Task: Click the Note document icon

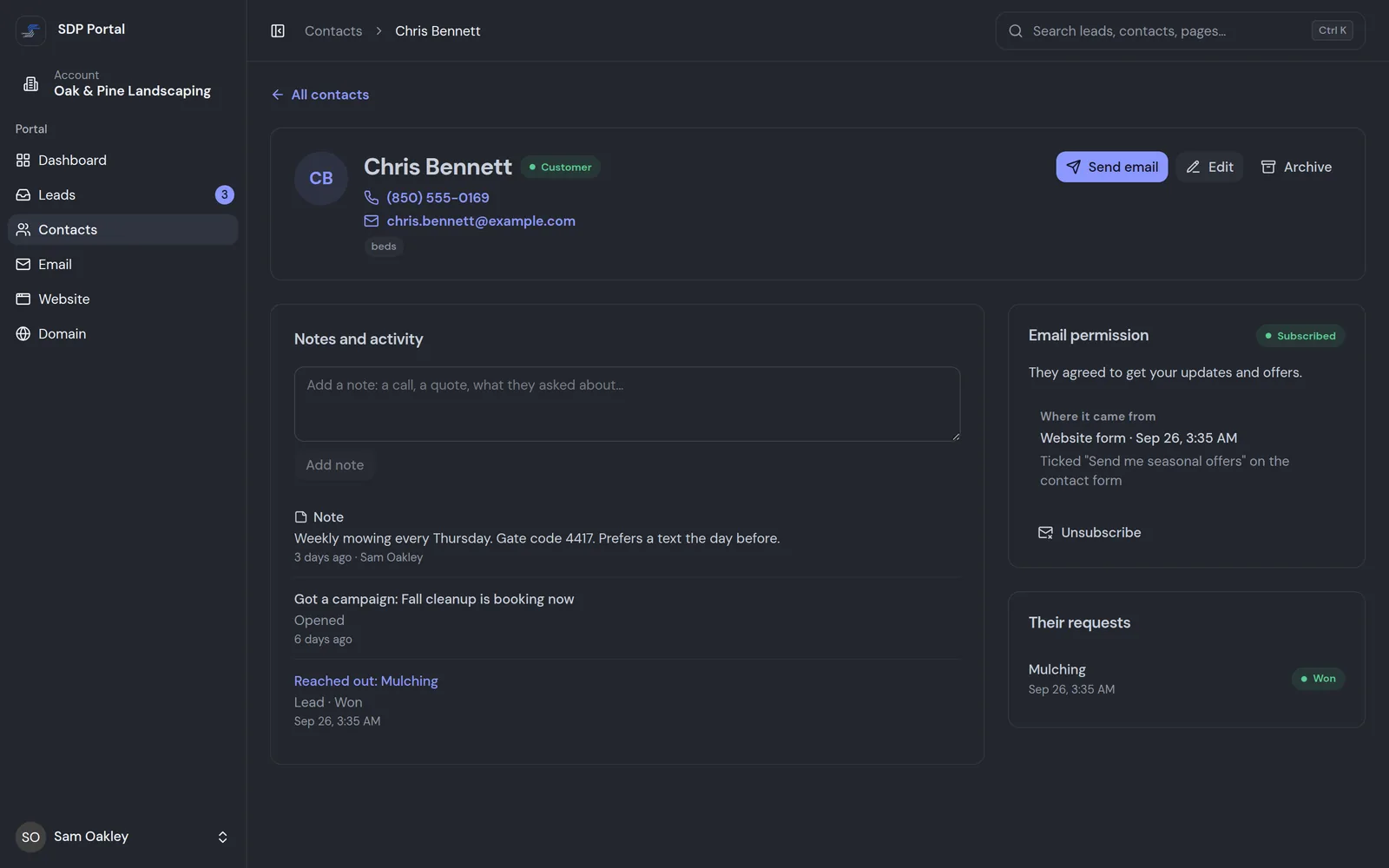Action: 301,517
